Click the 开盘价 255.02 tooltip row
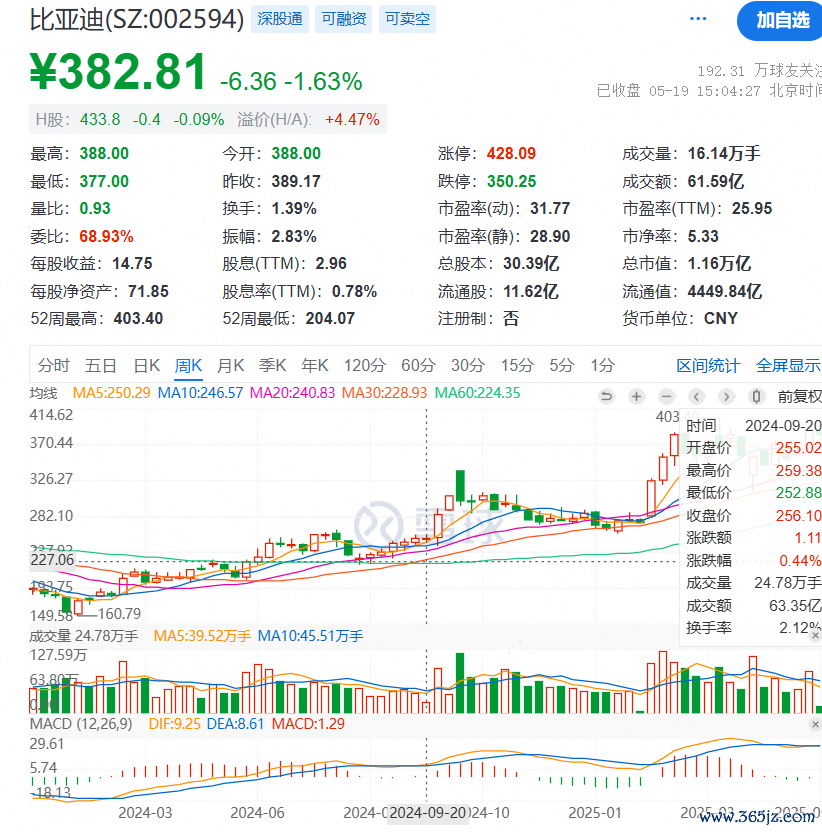 point(754,448)
